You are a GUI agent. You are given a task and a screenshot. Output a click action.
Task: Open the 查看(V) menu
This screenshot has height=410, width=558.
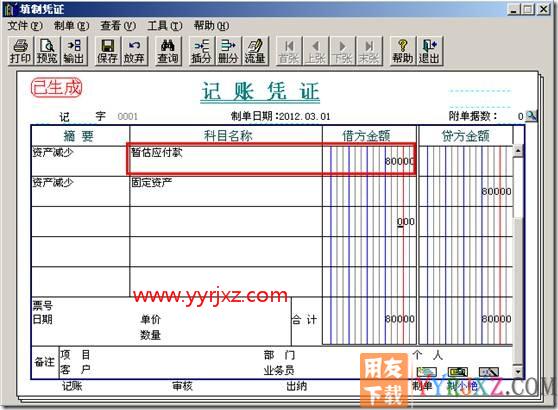coord(118,26)
